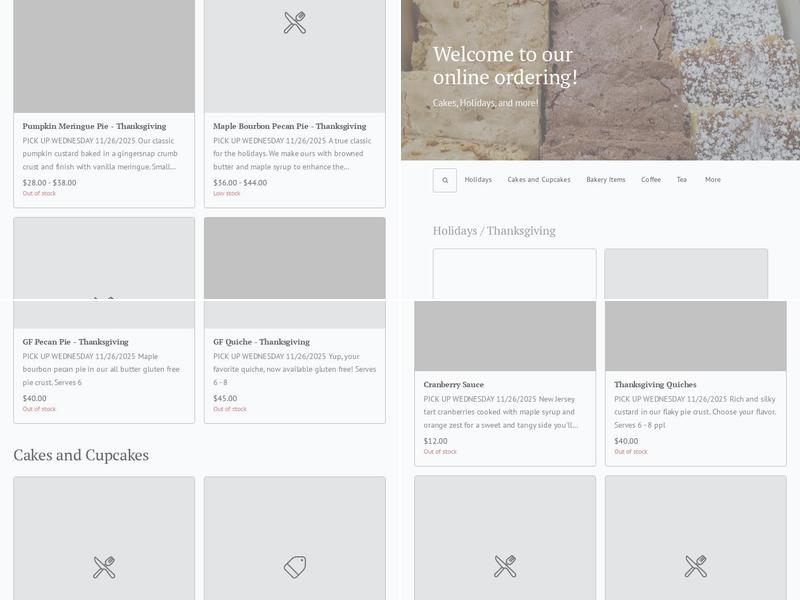Viewport: 800px width, 600px height.
Task: Go to Cakes and Cupcakes in navigation bar
Action: pyautogui.click(x=538, y=180)
